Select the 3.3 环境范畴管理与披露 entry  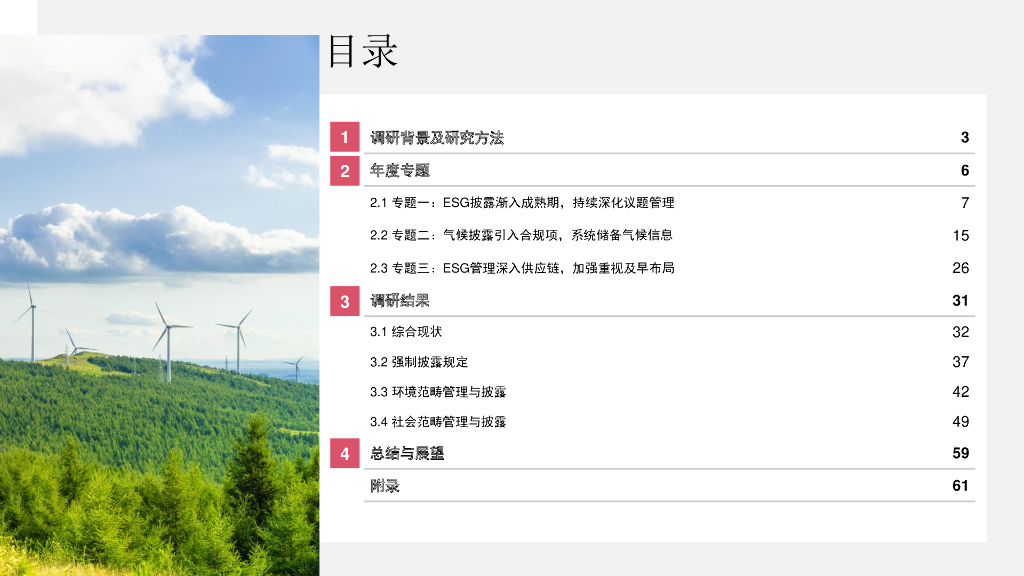tap(438, 392)
